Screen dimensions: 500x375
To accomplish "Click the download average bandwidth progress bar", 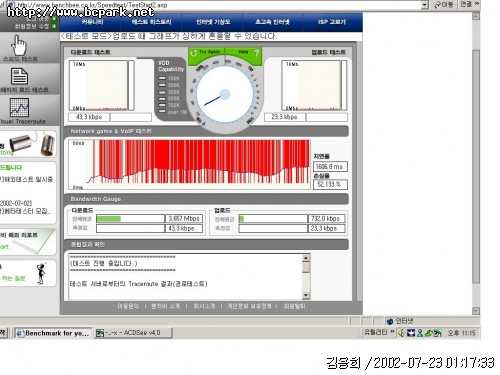I will coord(130,219).
